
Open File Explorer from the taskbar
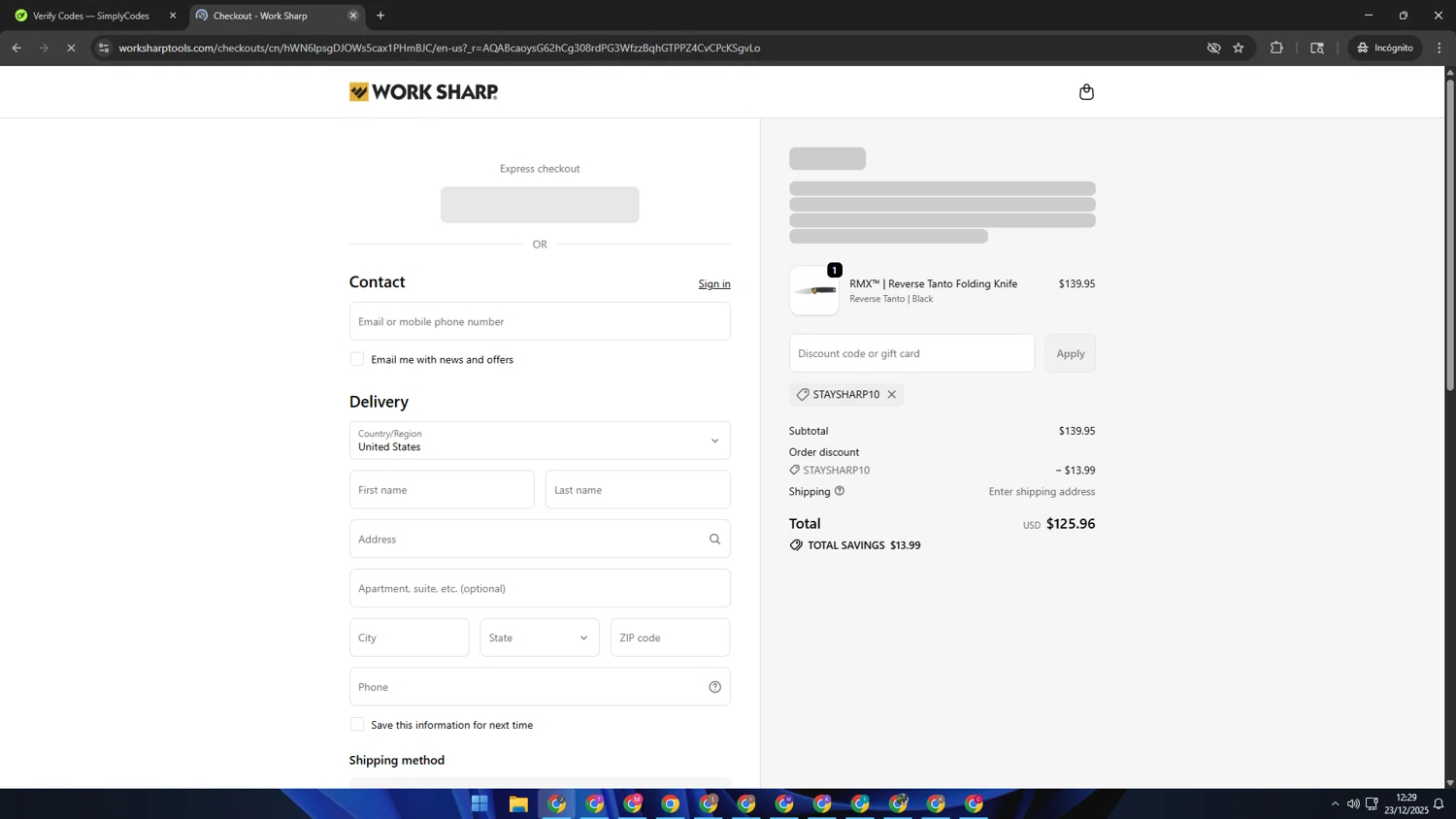tap(518, 803)
